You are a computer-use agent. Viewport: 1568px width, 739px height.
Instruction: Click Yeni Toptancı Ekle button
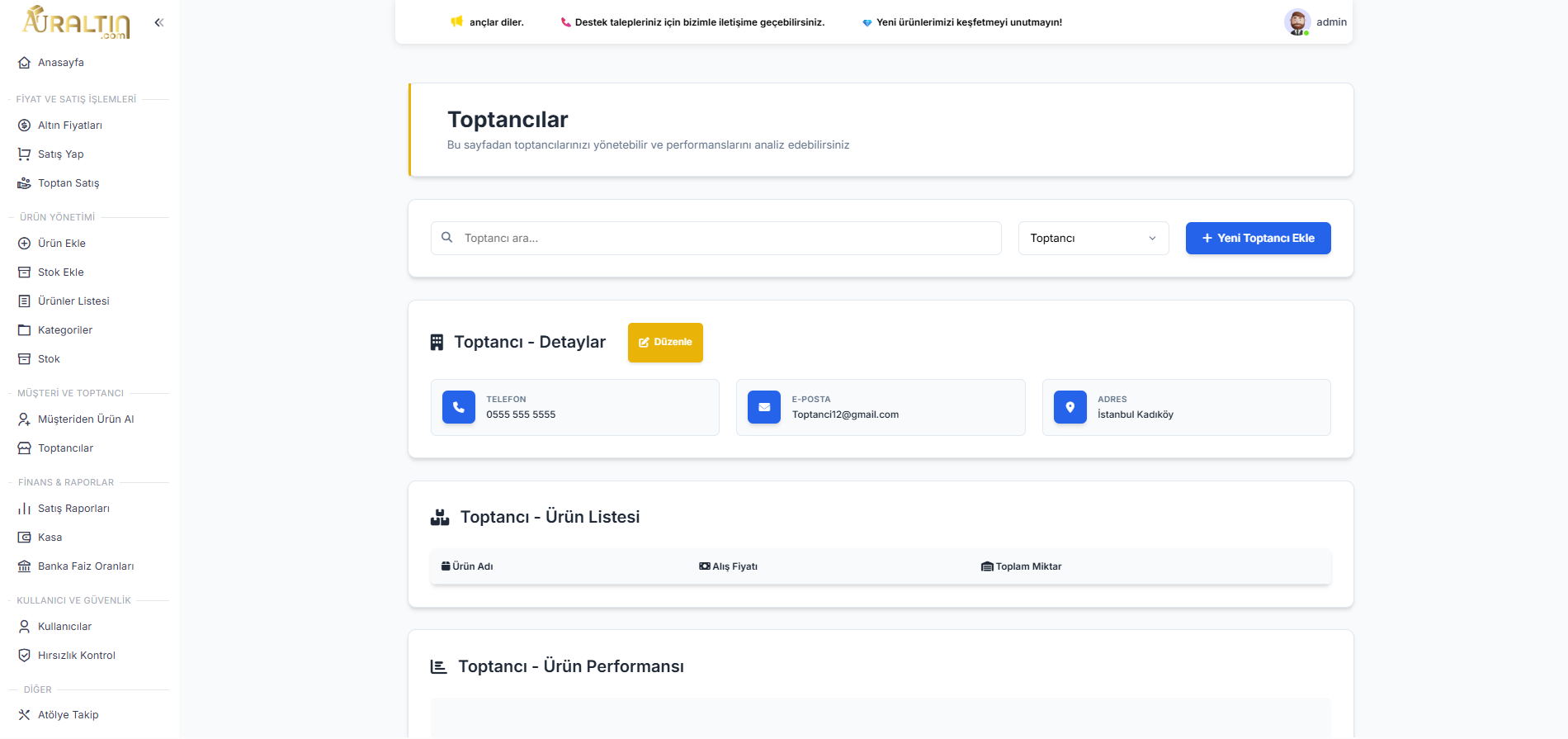(x=1258, y=239)
